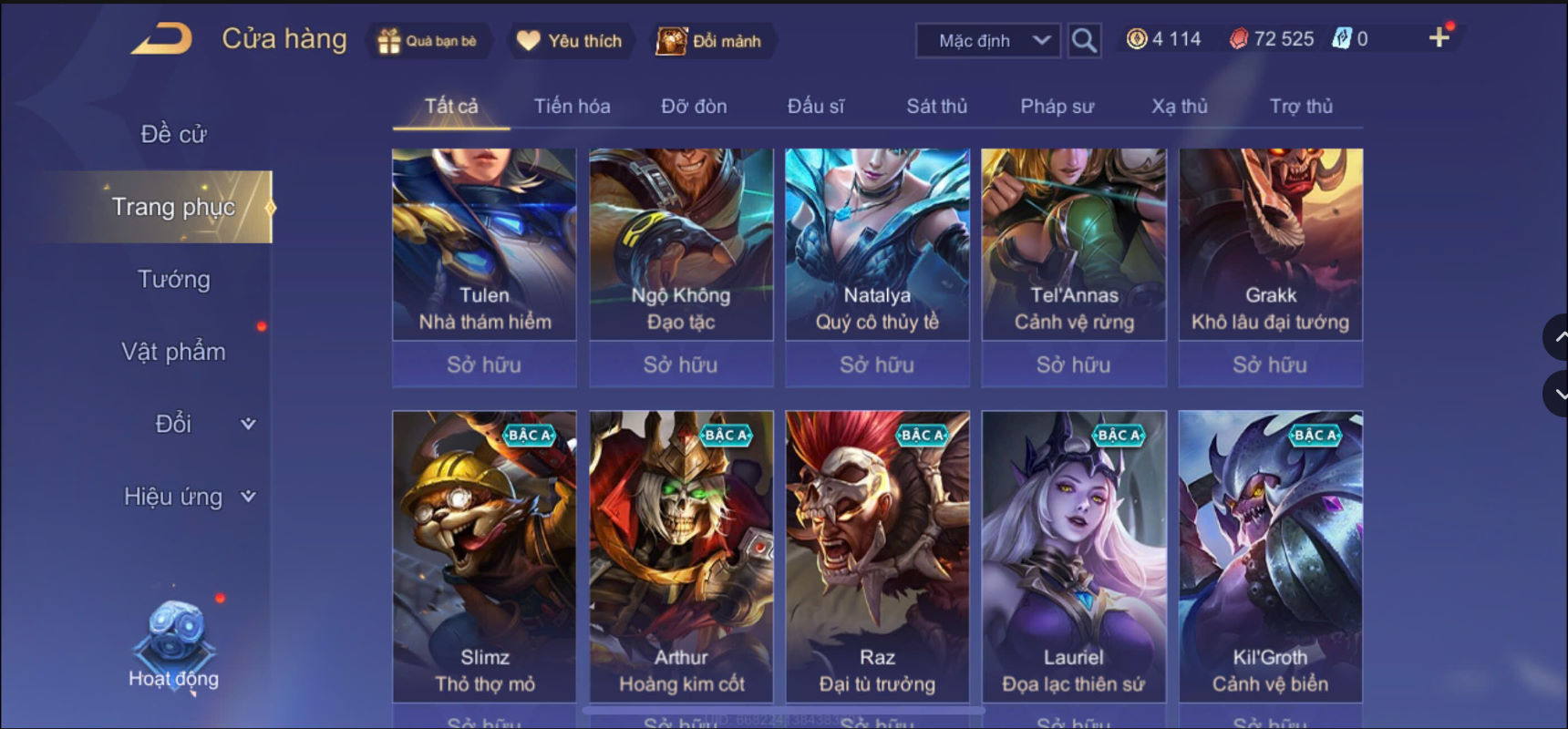Click Sở hữu button under Natalya

[877, 364]
